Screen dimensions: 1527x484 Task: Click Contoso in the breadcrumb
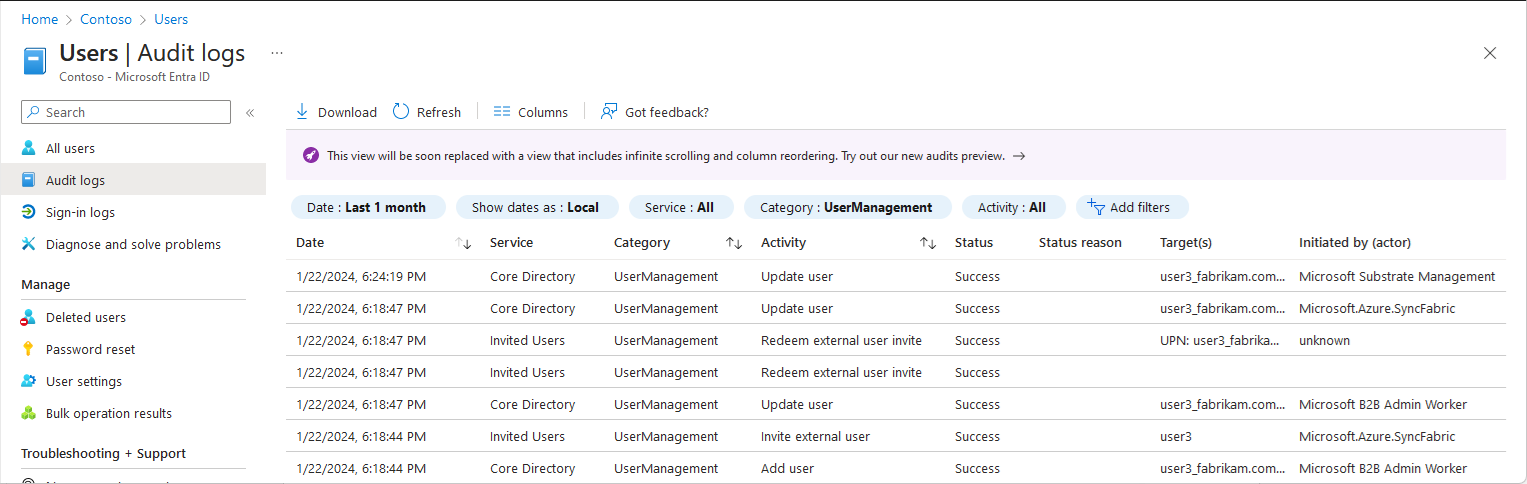[x=106, y=19]
